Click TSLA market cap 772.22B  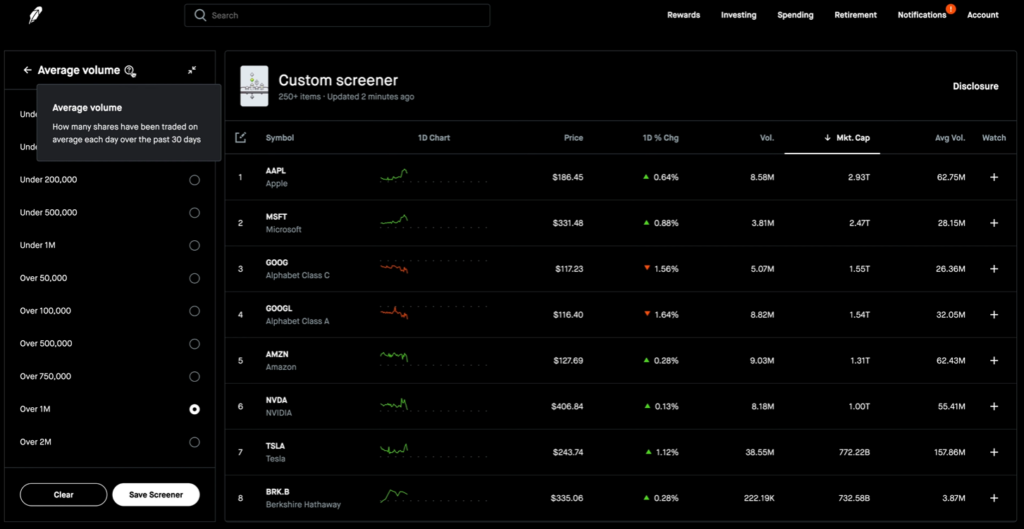click(852, 452)
